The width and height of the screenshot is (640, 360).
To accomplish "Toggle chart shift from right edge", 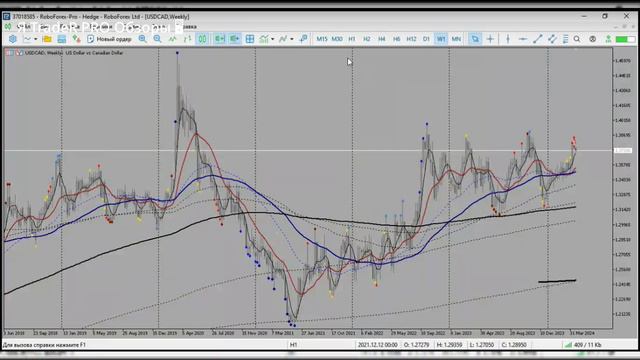I will (x=234, y=39).
